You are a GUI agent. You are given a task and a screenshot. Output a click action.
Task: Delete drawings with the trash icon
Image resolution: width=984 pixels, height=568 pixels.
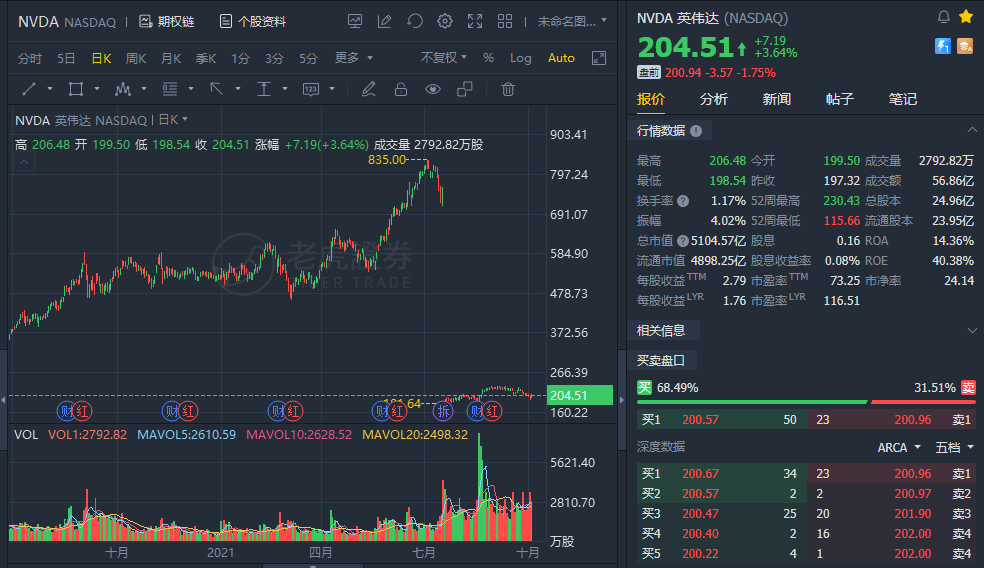coord(508,89)
